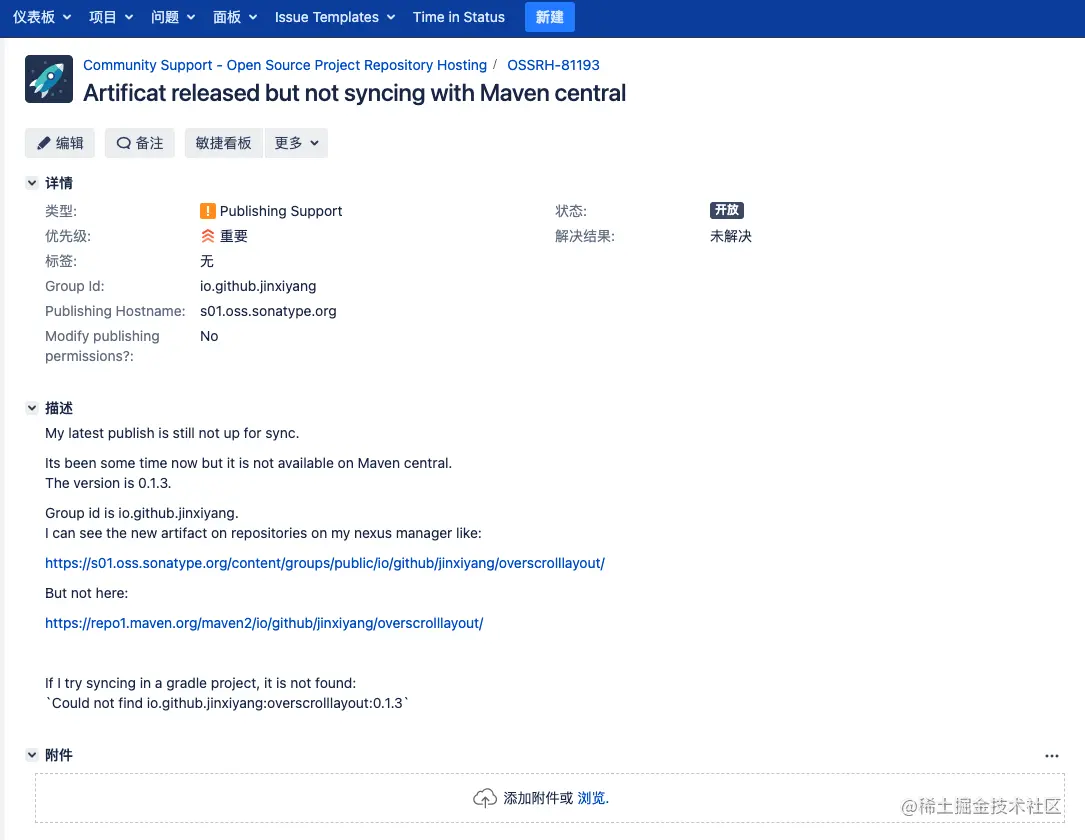Click the Publishing Support type text
The width and height of the screenshot is (1085, 840).
(x=281, y=210)
